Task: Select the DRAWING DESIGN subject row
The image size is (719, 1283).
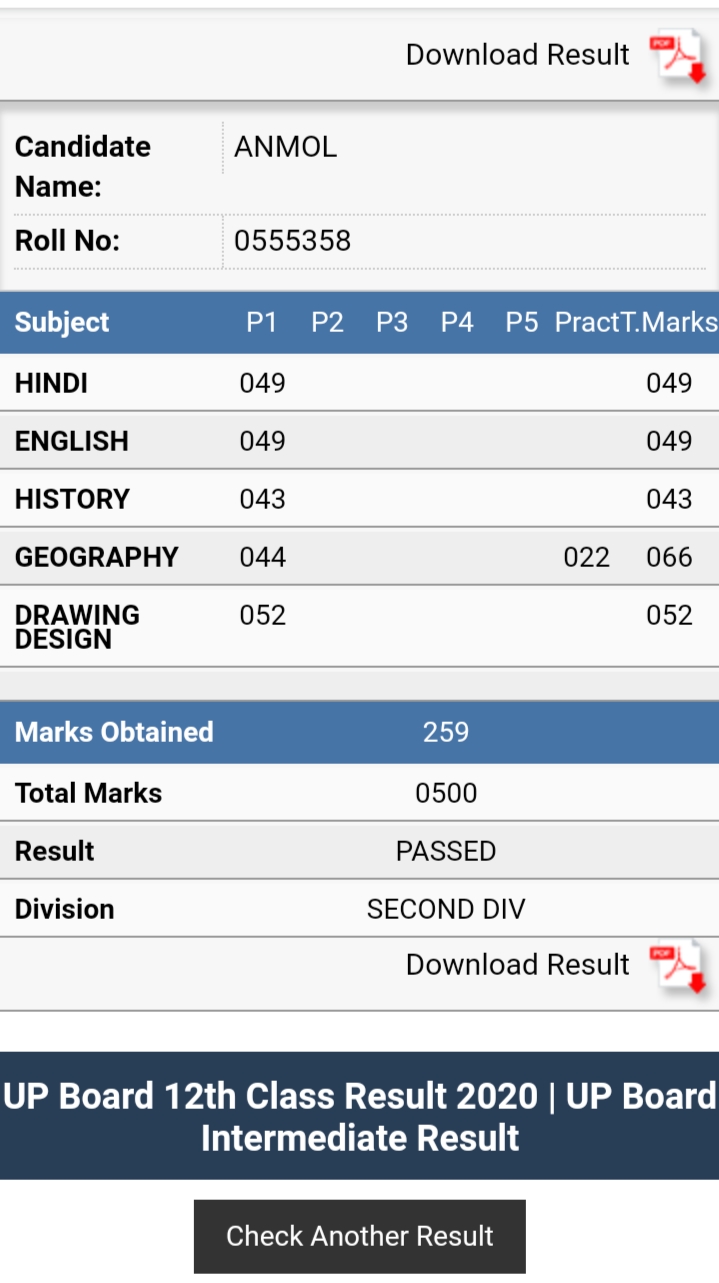Action: [360, 627]
